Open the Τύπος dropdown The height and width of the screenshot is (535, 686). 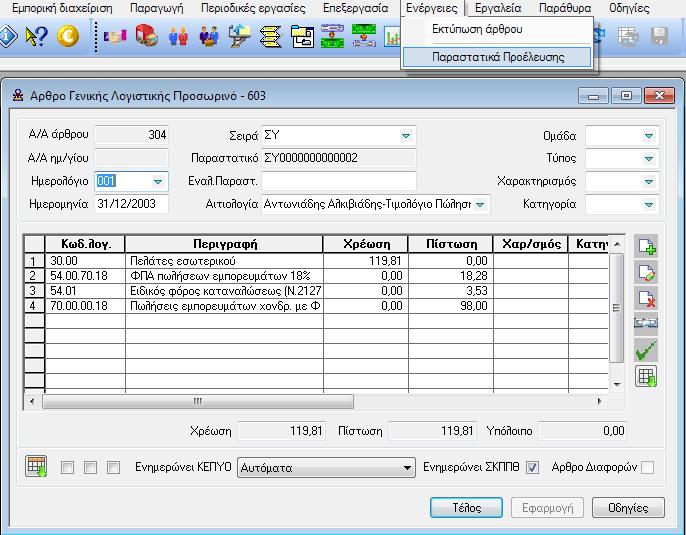(649, 158)
